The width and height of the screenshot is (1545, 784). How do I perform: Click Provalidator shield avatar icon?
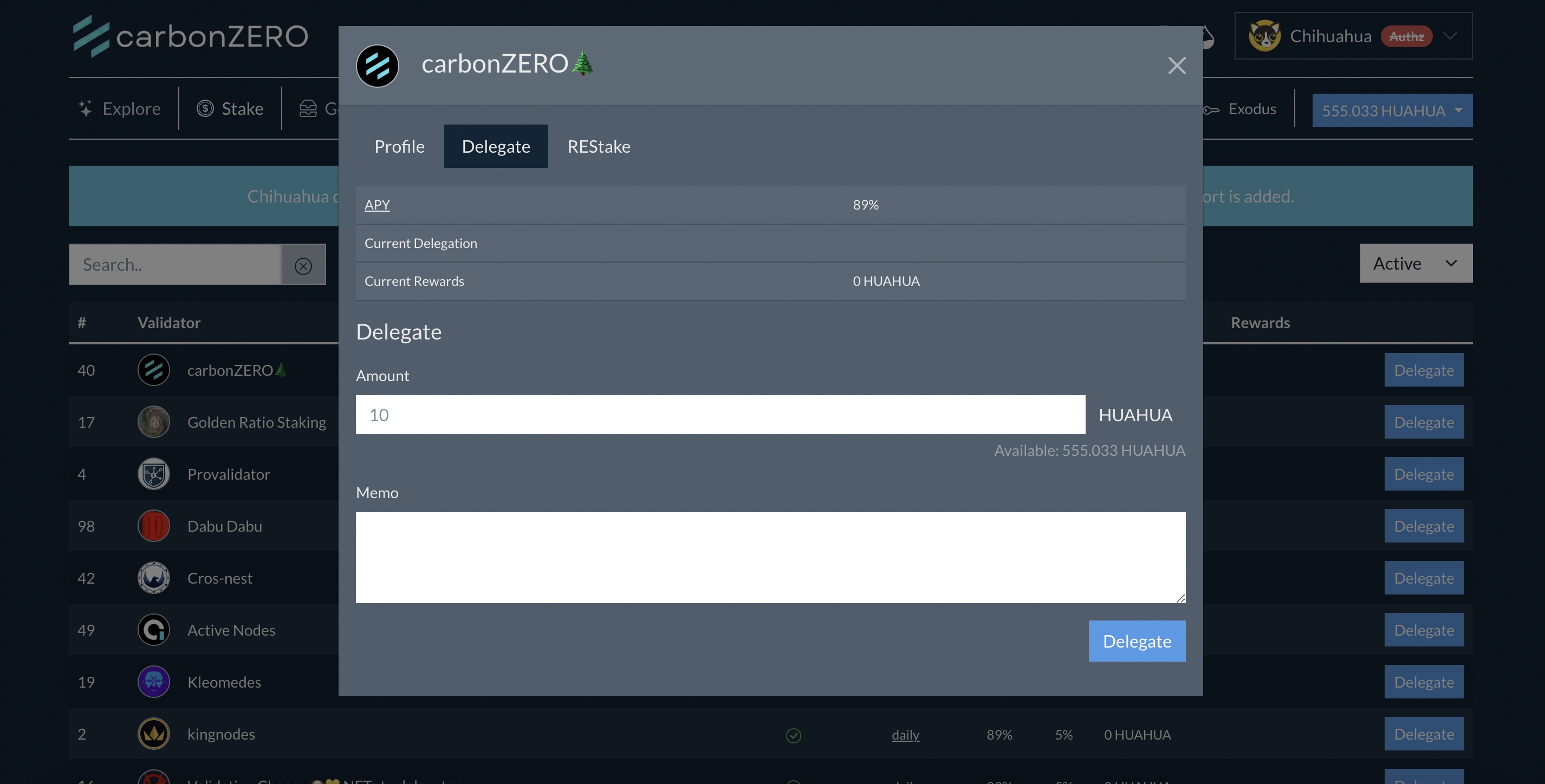[x=153, y=474]
